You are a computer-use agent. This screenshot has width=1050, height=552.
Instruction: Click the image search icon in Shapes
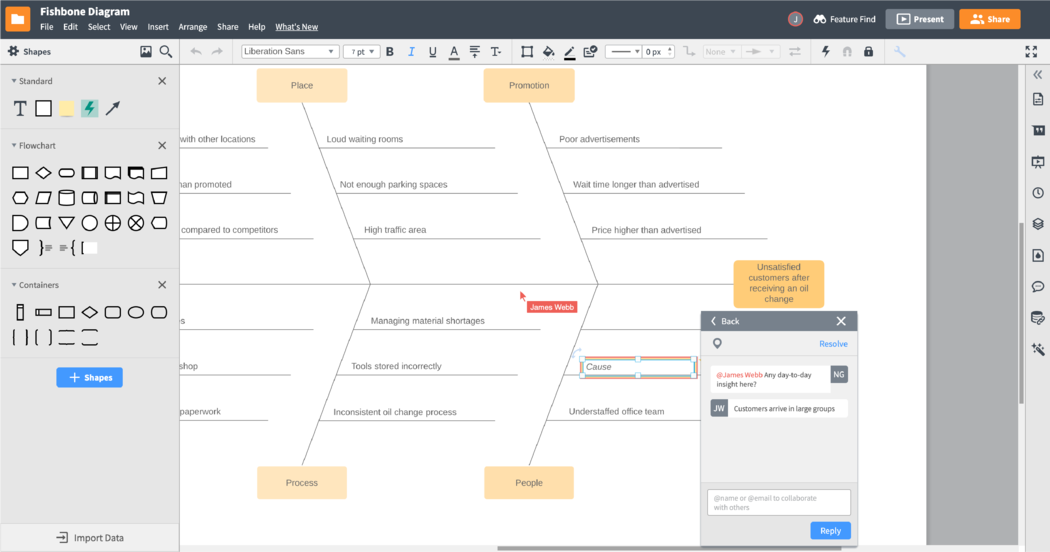tap(146, 52)
